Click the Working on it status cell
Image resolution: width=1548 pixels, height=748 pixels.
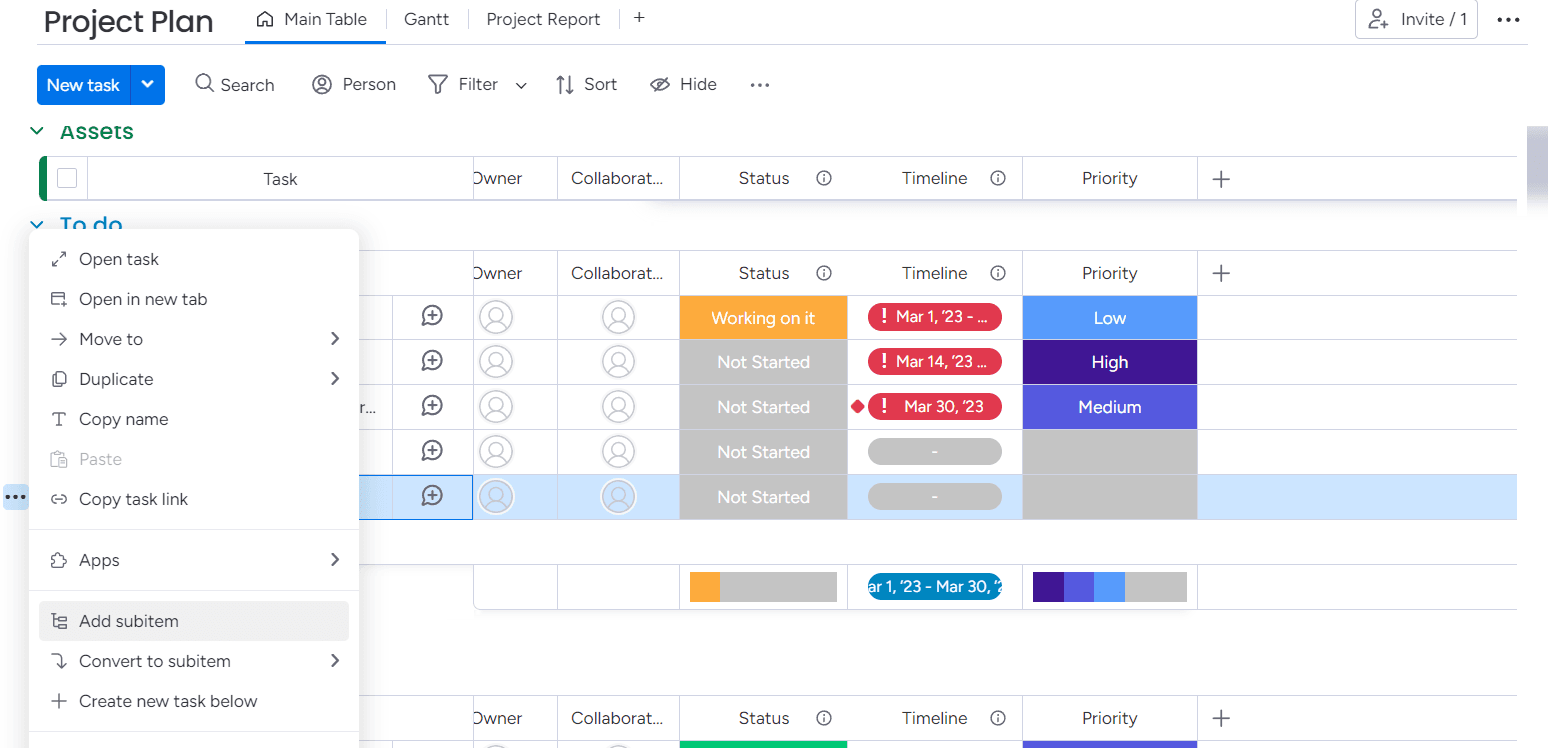(763, 318)
